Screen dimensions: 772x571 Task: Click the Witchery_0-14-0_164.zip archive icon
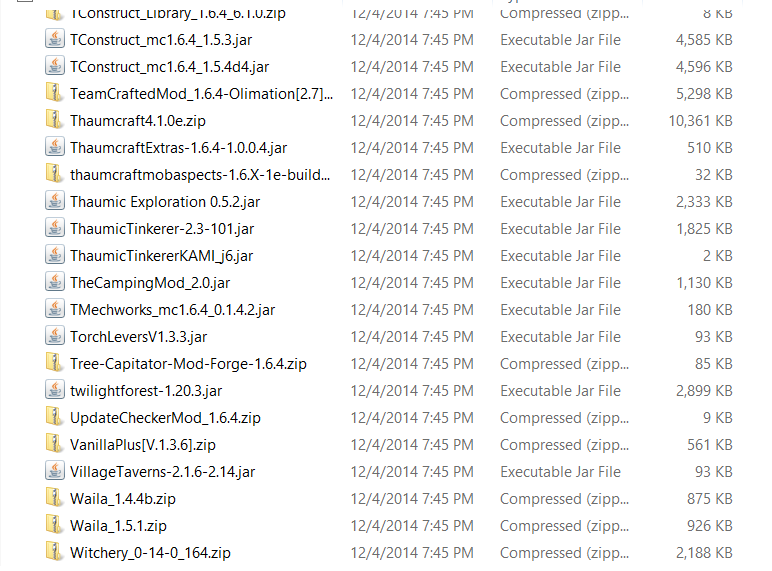click(55, 552)
